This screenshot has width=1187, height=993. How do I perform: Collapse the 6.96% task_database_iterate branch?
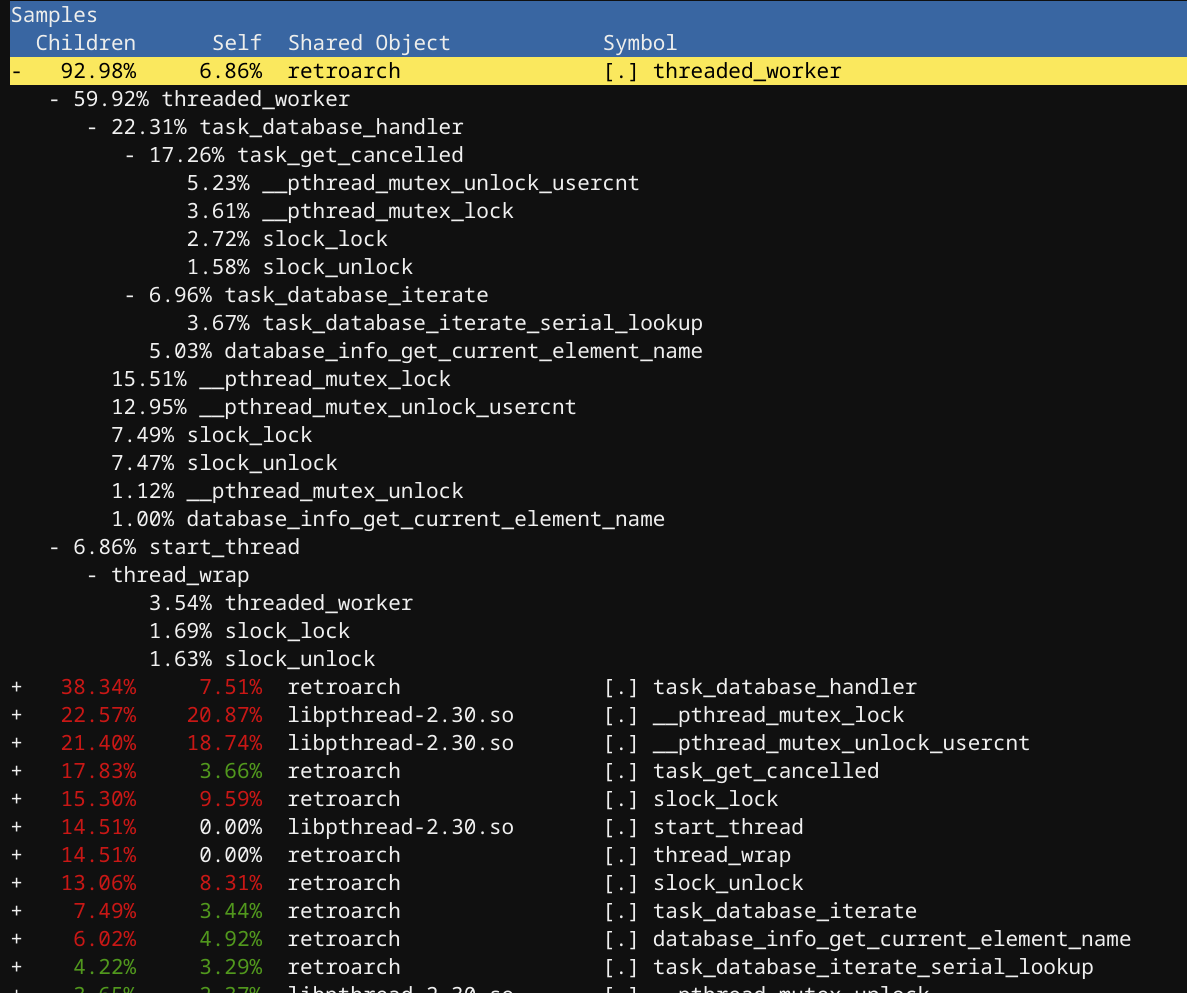click(129, 295)
